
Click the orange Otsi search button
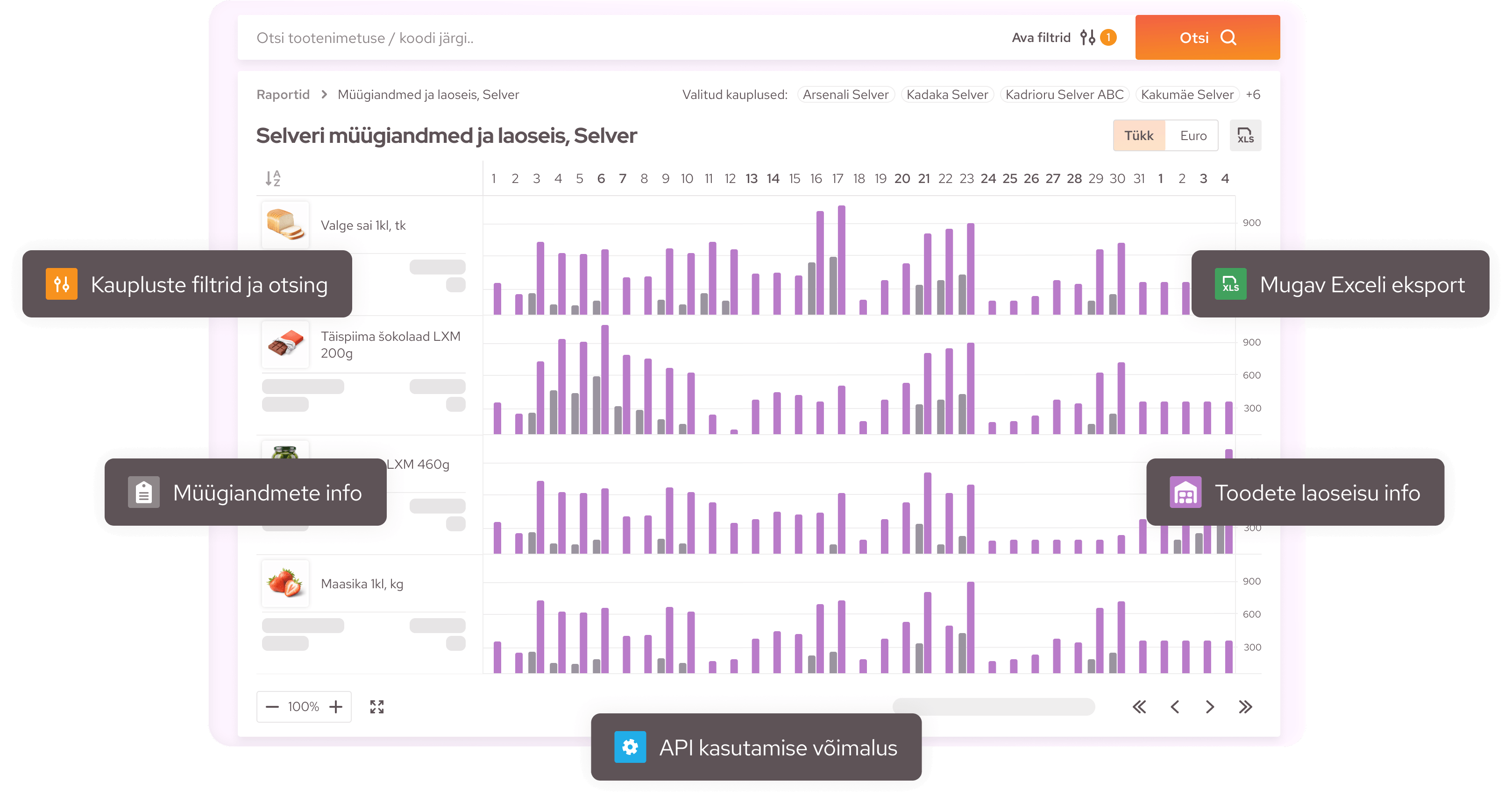point(1207,37)
